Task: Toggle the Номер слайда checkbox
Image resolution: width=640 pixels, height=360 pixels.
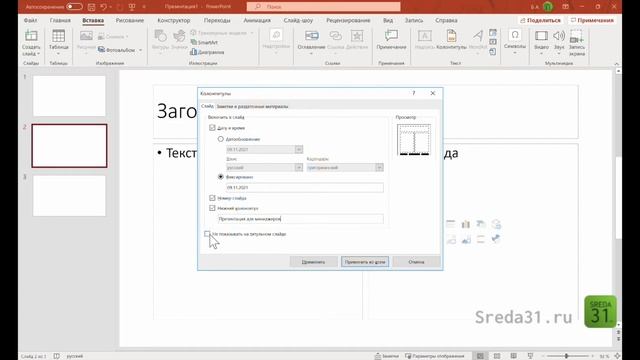Action: tap(212, 198)
